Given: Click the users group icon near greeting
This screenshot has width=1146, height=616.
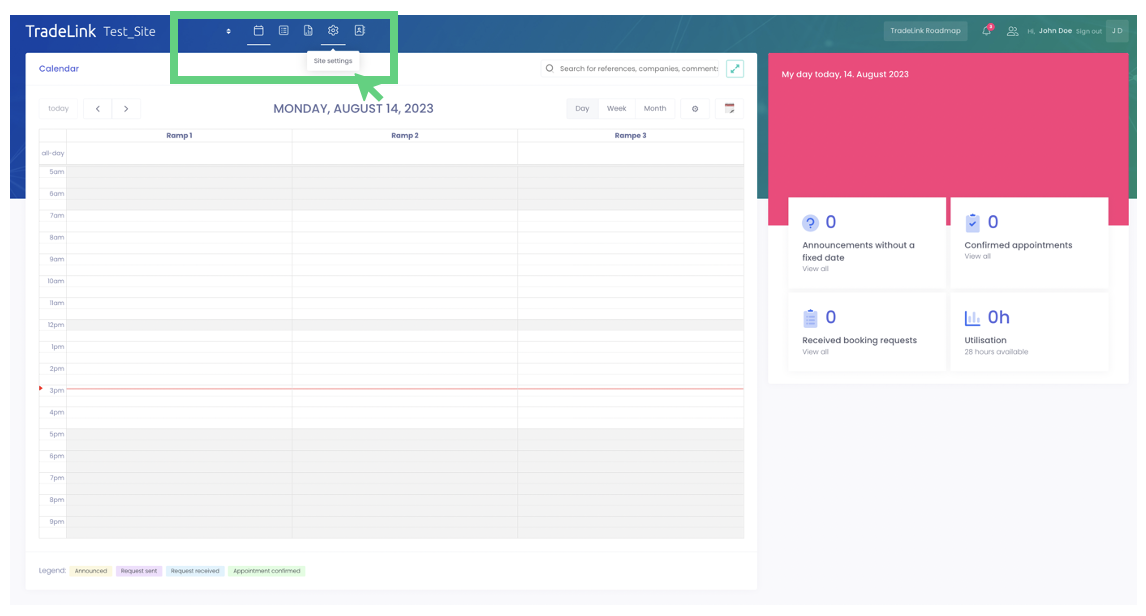Looking at the screenshot, I should 1012,31.
